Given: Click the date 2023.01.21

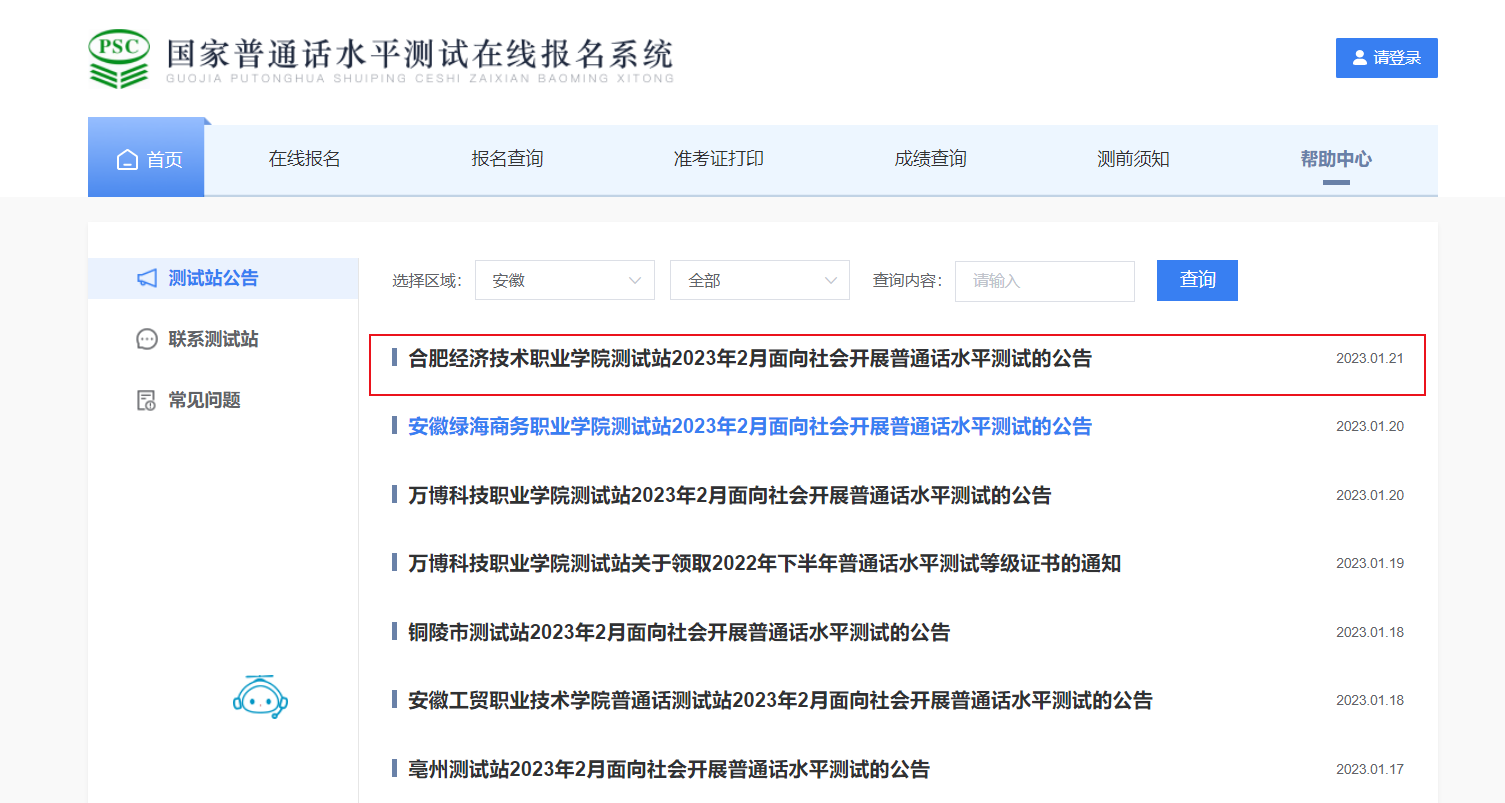Looking at the screenshot, I should click(x=1370, y=358).
